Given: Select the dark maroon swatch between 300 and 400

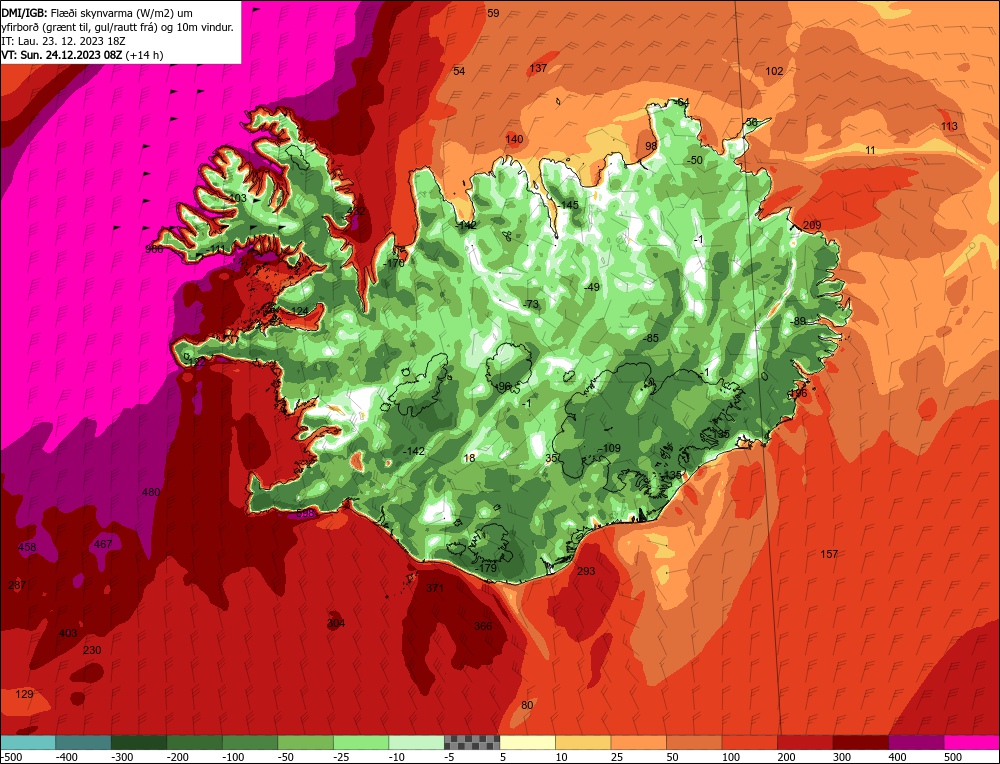Looking at the screenshot, I should tap(861, 742).
